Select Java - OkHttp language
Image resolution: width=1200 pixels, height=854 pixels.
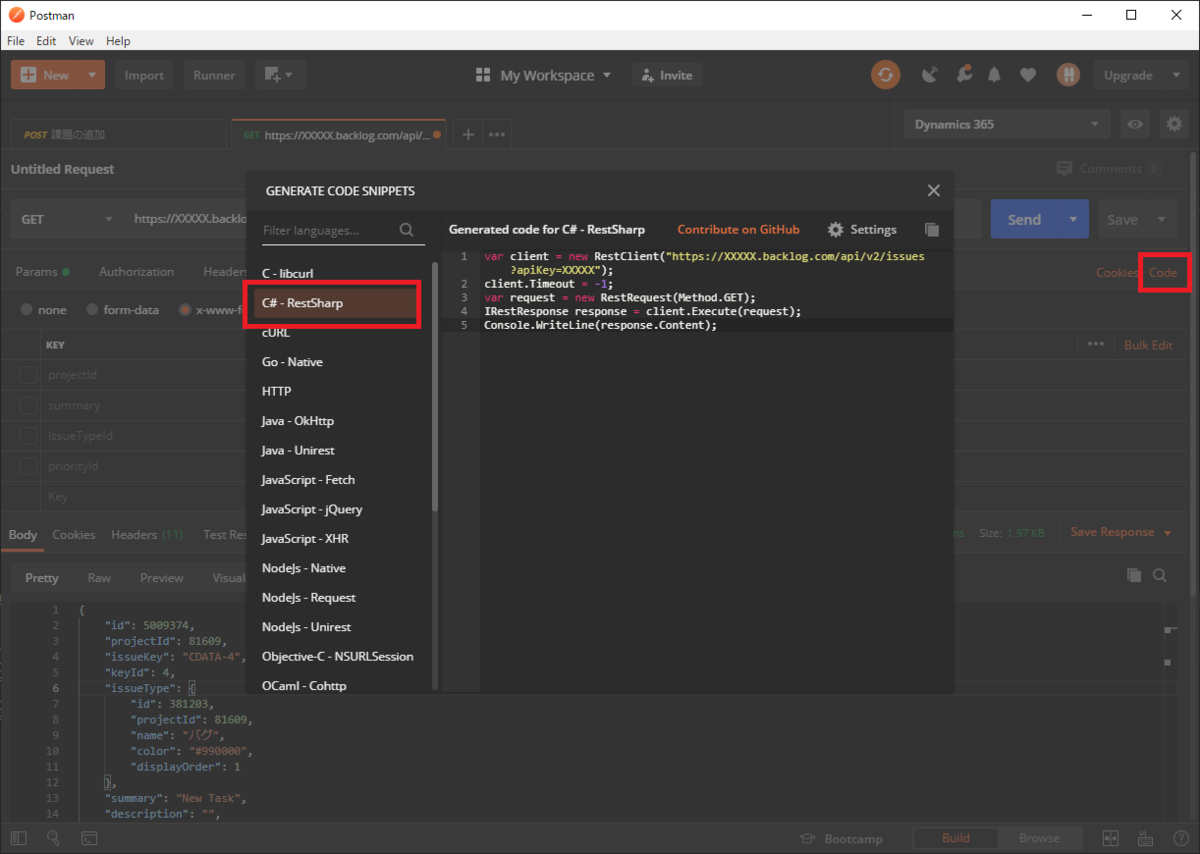point(298,420)
